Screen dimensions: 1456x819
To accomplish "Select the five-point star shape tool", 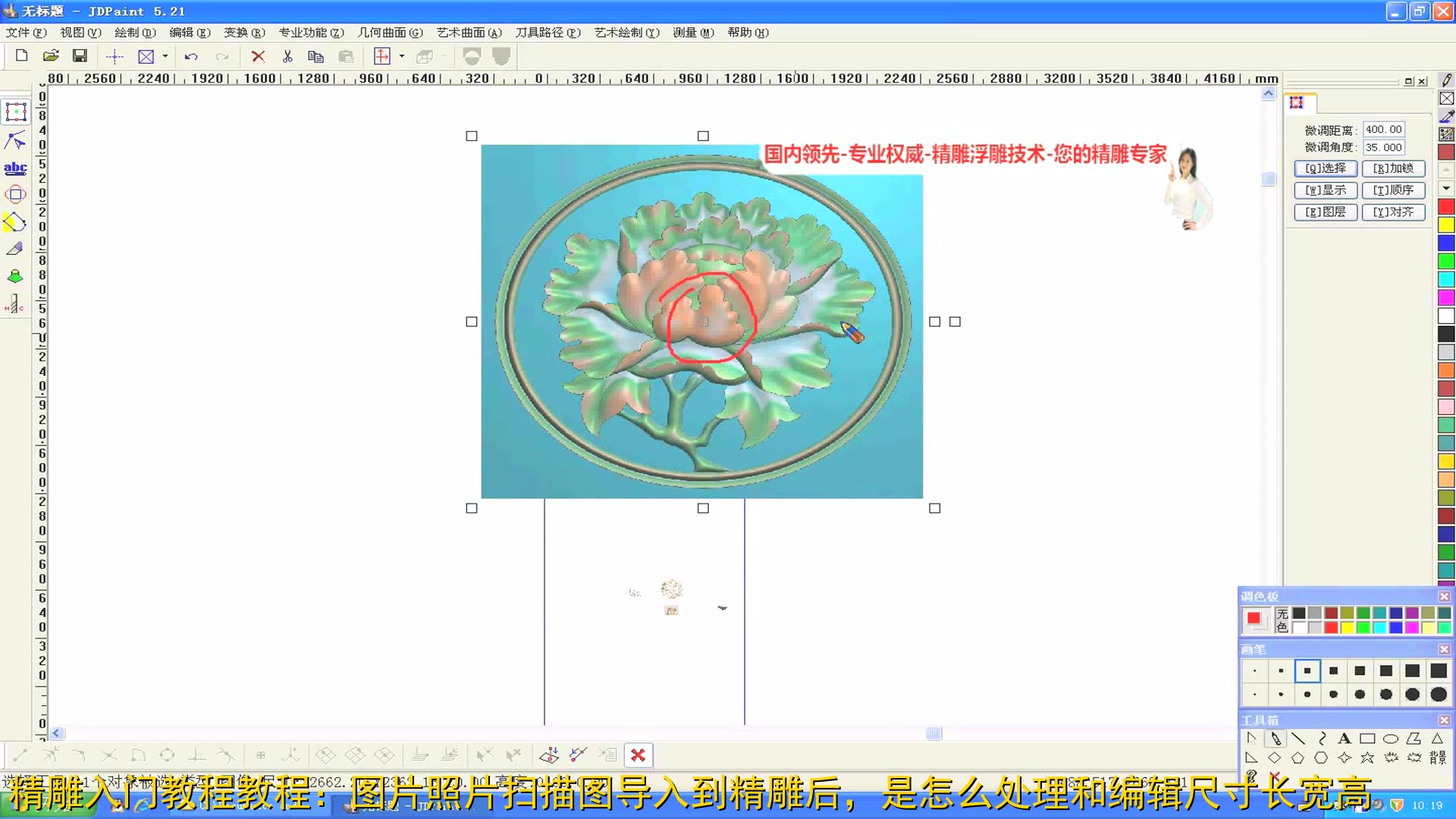I will 1367,758.
